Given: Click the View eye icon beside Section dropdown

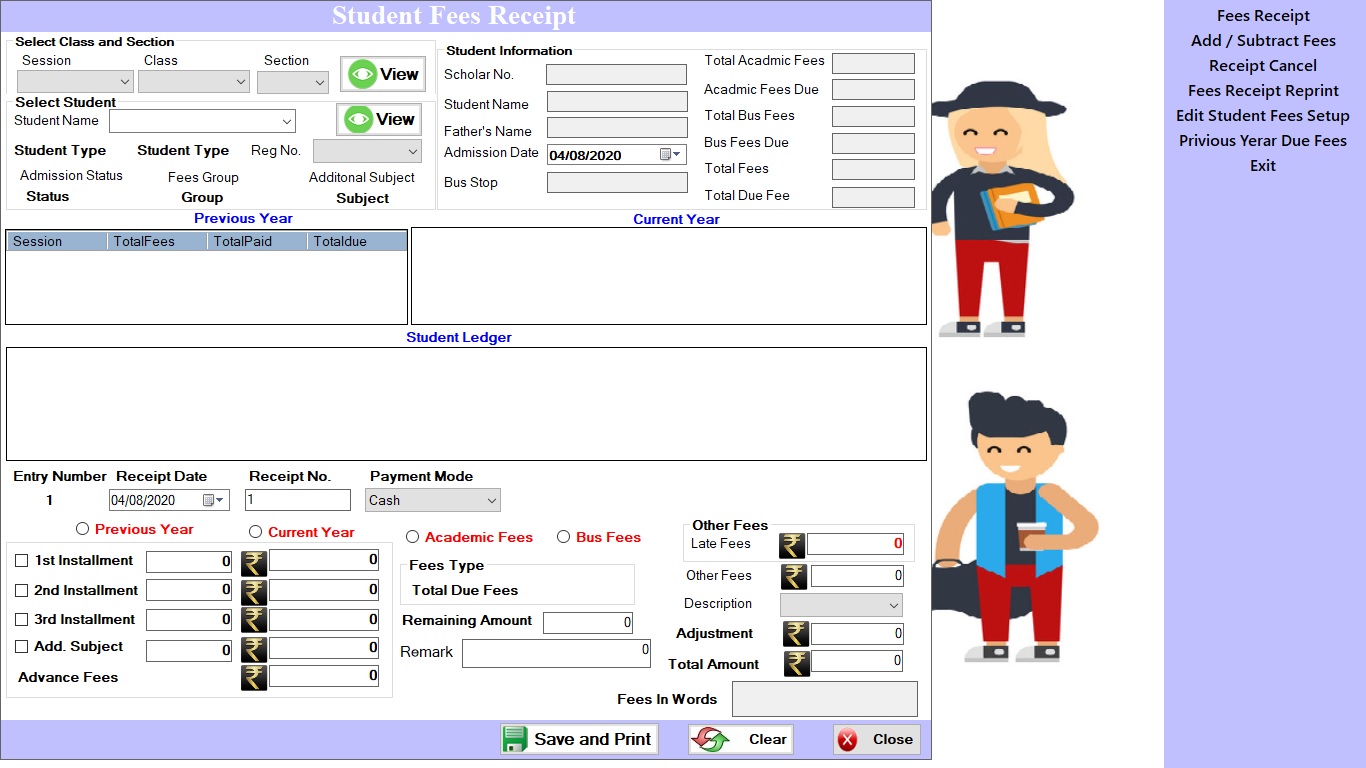Looking at the screenshot, I should coord(362,73).
